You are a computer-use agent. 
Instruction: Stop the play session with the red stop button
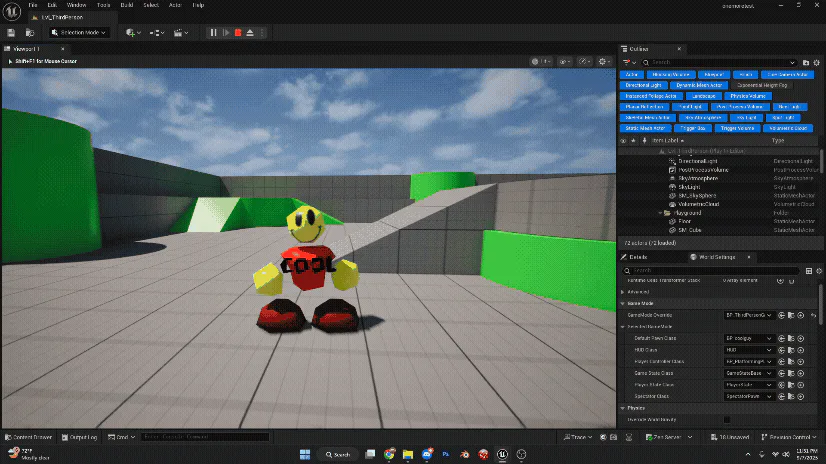[238, 33]
